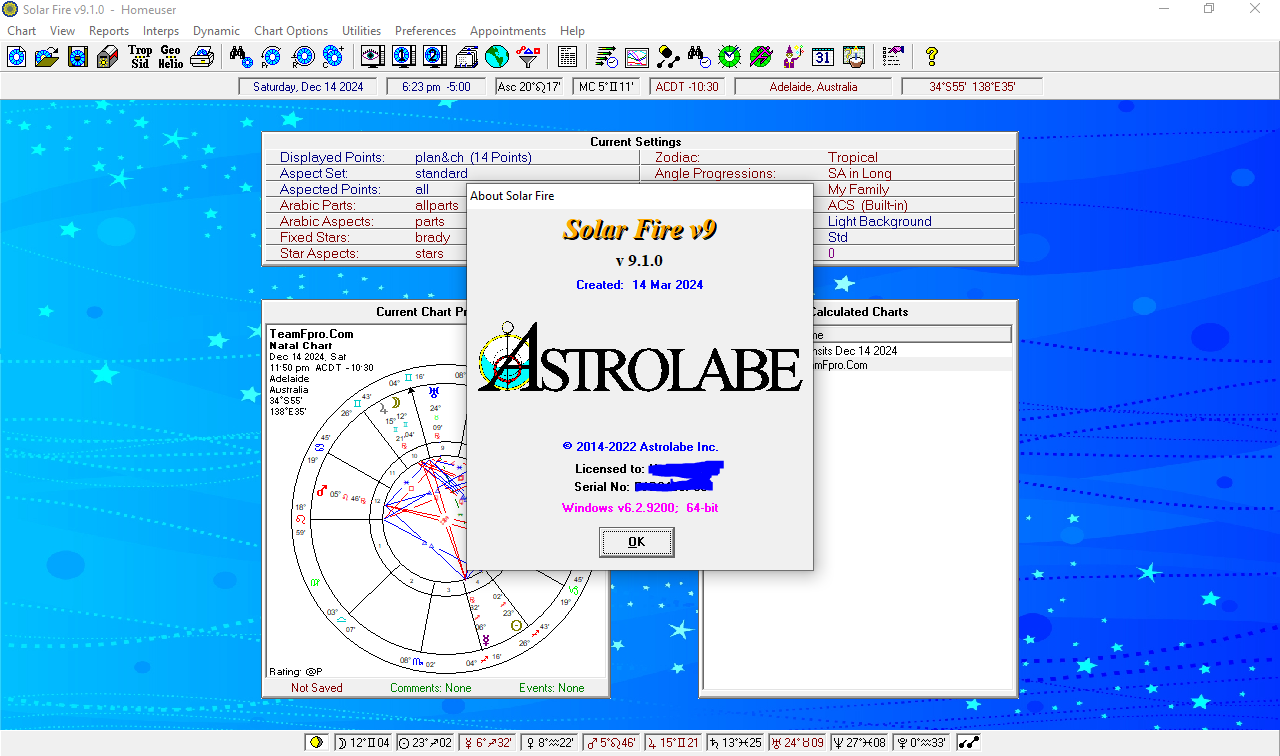This screenshot has width=1280, height=756.
Task: Click the printer icon in toolbar
Action: coord(202,56)
